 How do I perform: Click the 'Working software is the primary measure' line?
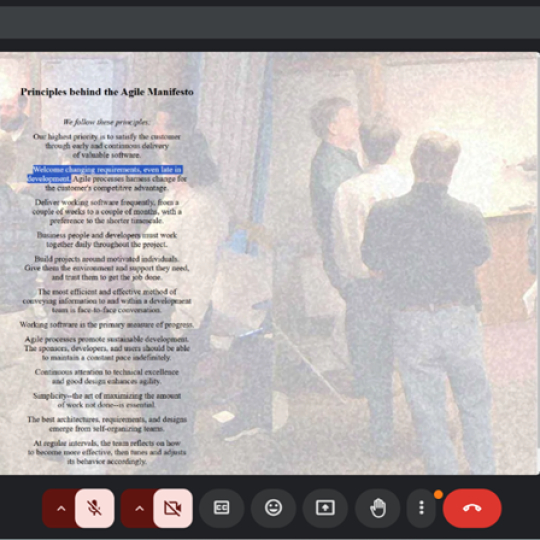(x=107, y=324)
